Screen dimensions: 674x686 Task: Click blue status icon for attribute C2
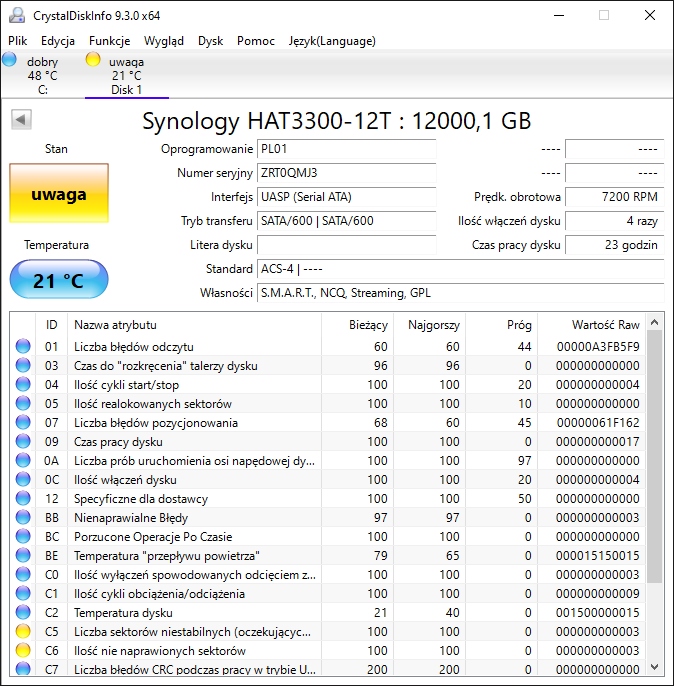pyautogui.click(x=23, y=612)
